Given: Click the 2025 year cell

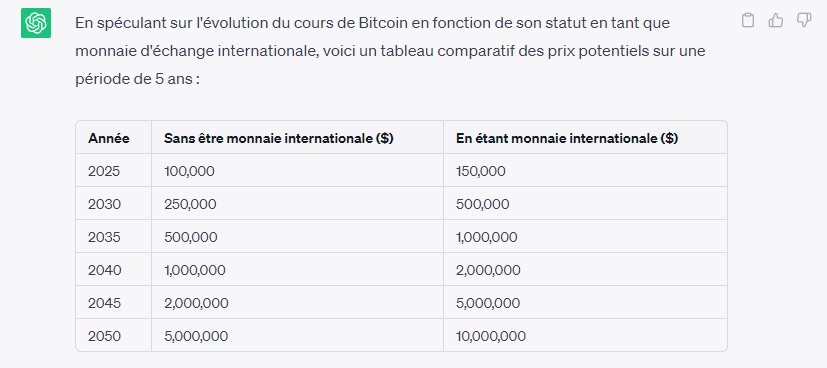Looking at the screenshot, I should (104, 171).
